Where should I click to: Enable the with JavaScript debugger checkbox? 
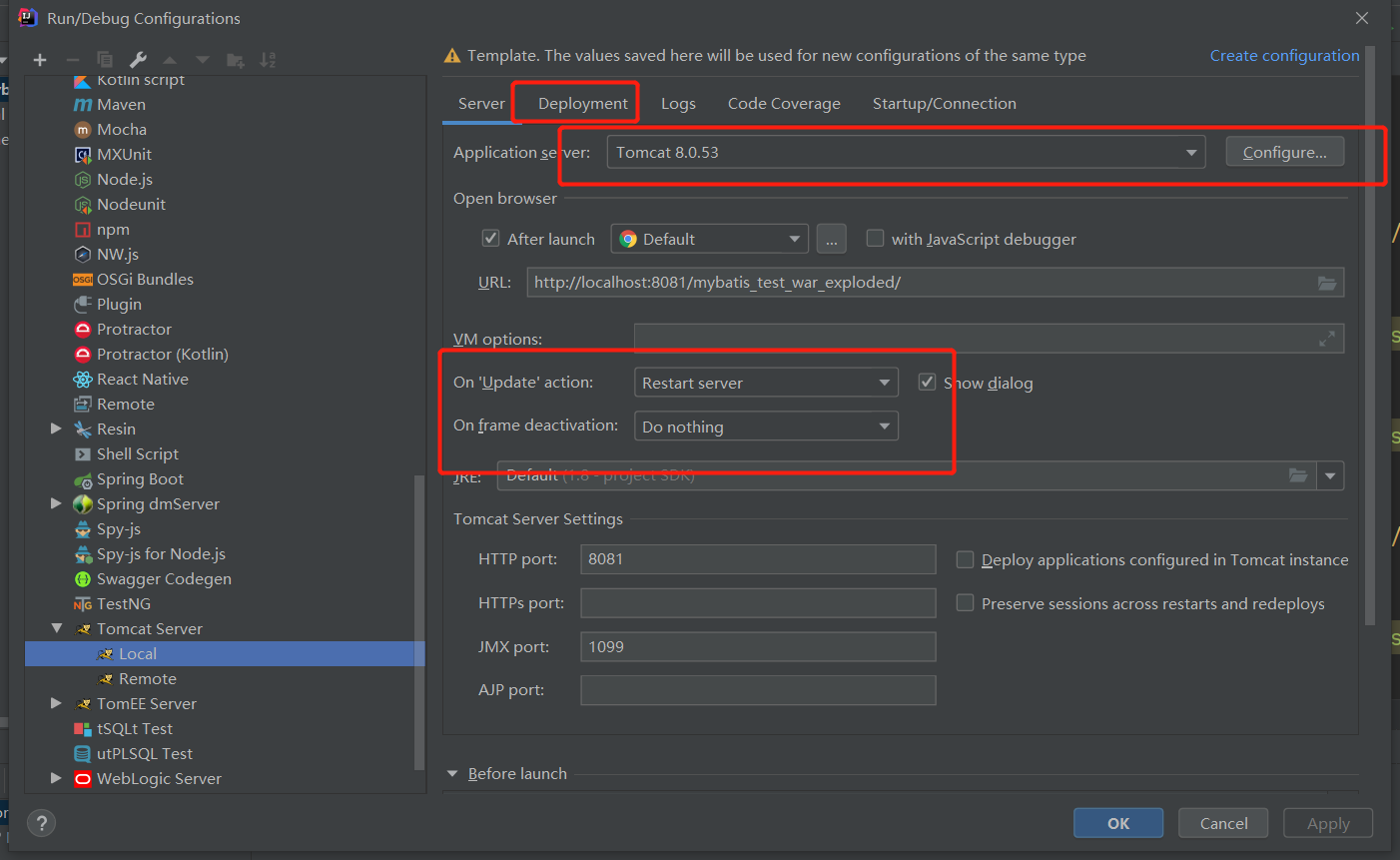pos(875,239)
